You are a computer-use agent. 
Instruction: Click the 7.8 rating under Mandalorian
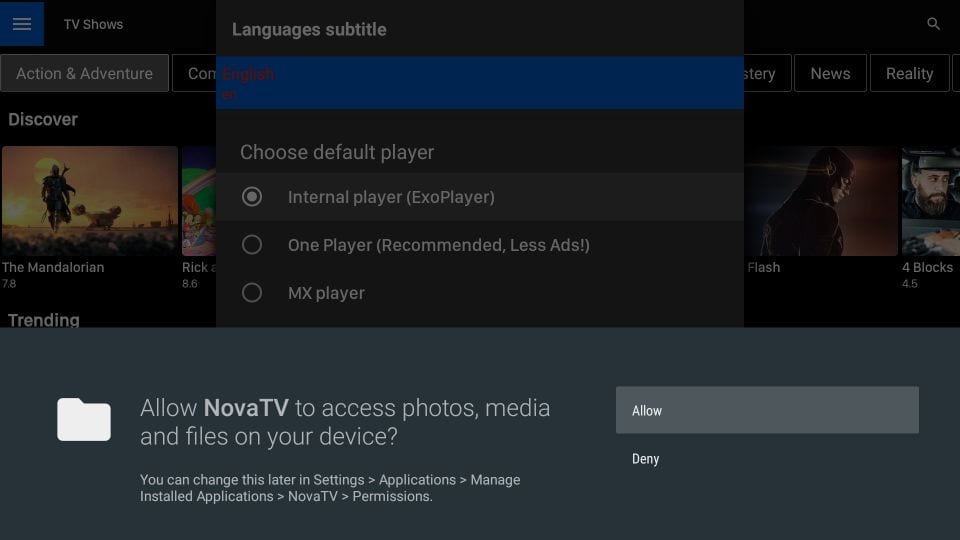9,283
